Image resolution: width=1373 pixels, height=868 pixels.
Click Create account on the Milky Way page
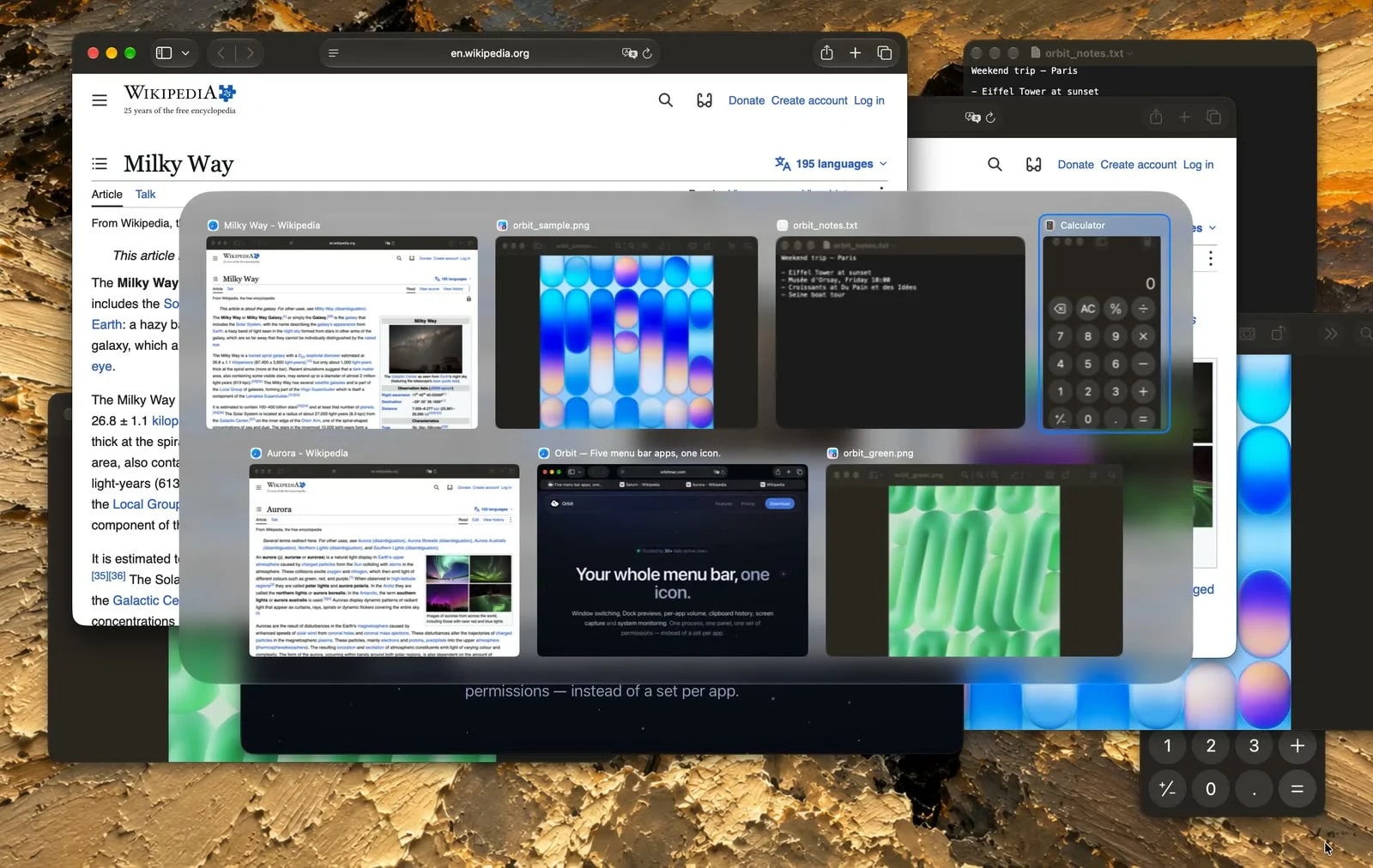(x=809, y=100)
